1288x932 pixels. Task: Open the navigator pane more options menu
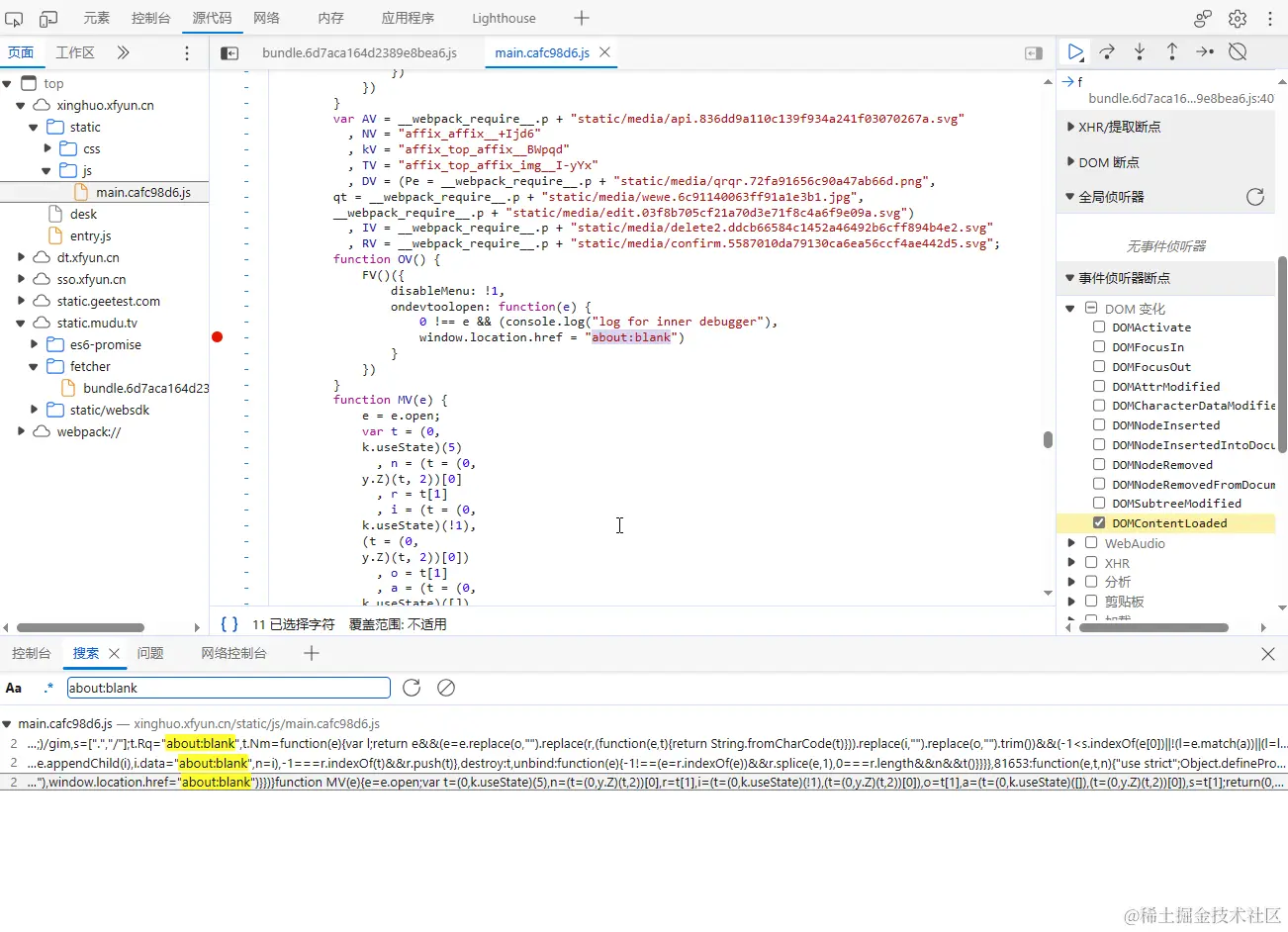click(187, 53)
